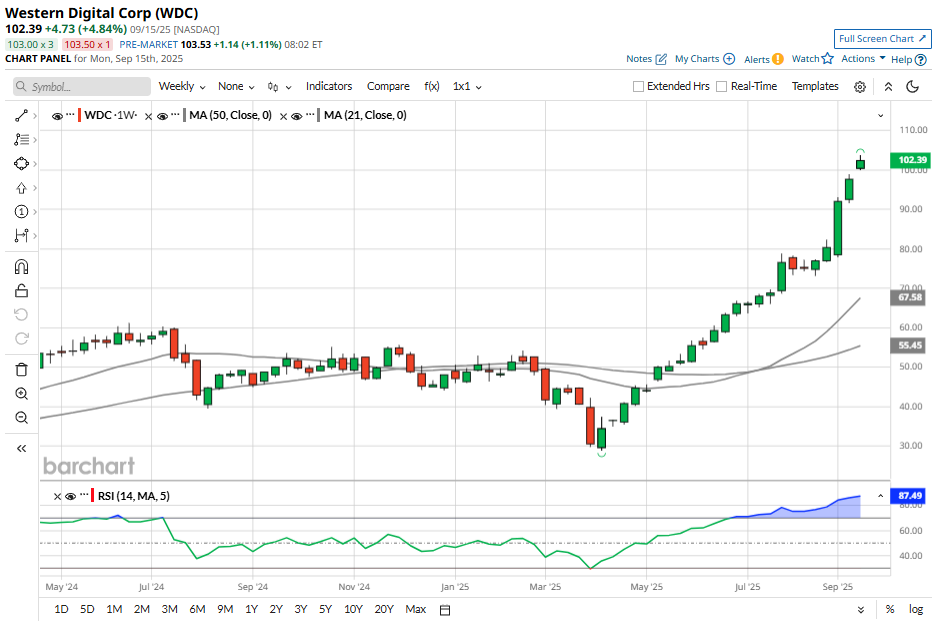Click the WDC red series color bar

[79, 115]
